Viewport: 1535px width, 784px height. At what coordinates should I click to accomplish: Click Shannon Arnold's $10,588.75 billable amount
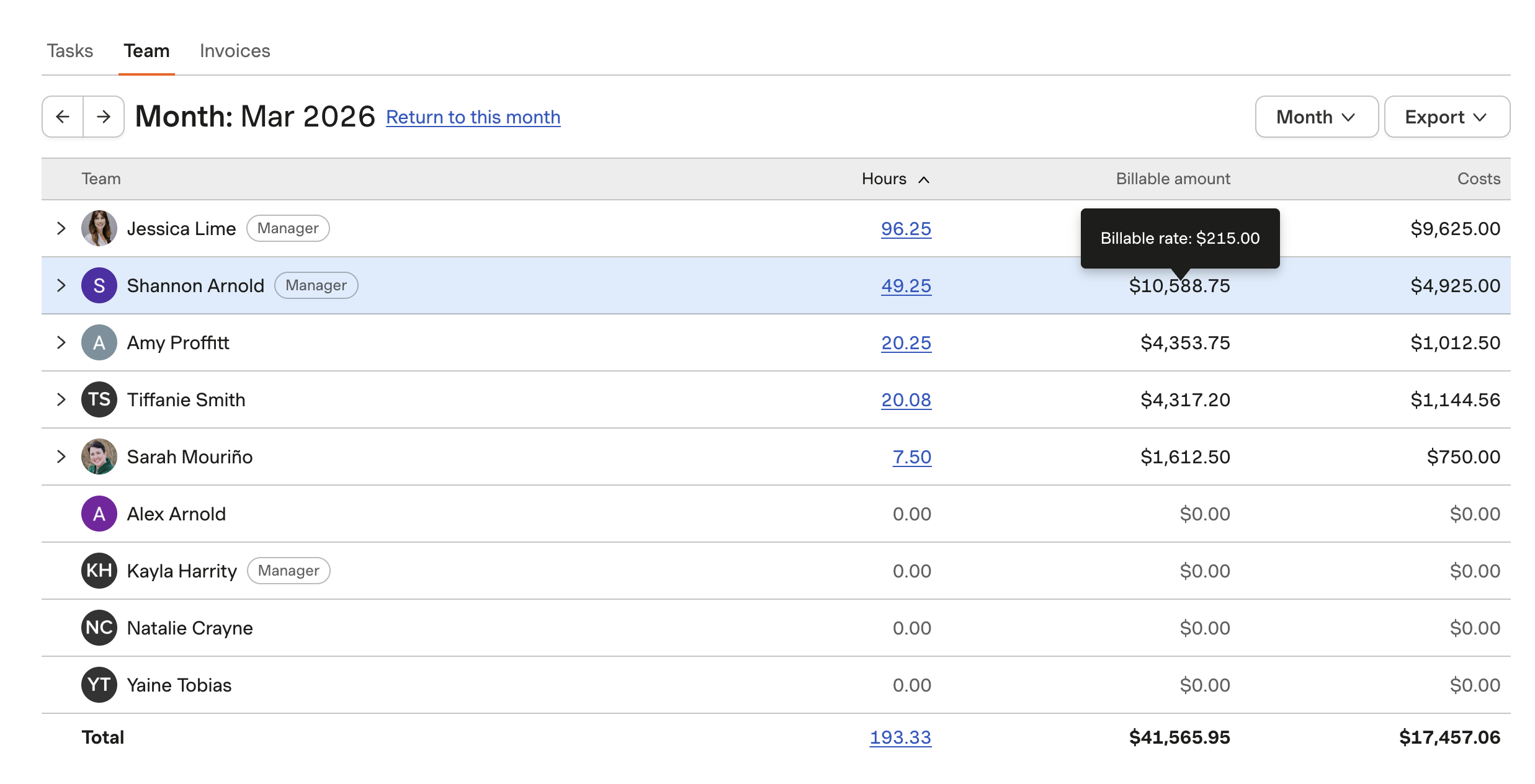(1179, 286)
